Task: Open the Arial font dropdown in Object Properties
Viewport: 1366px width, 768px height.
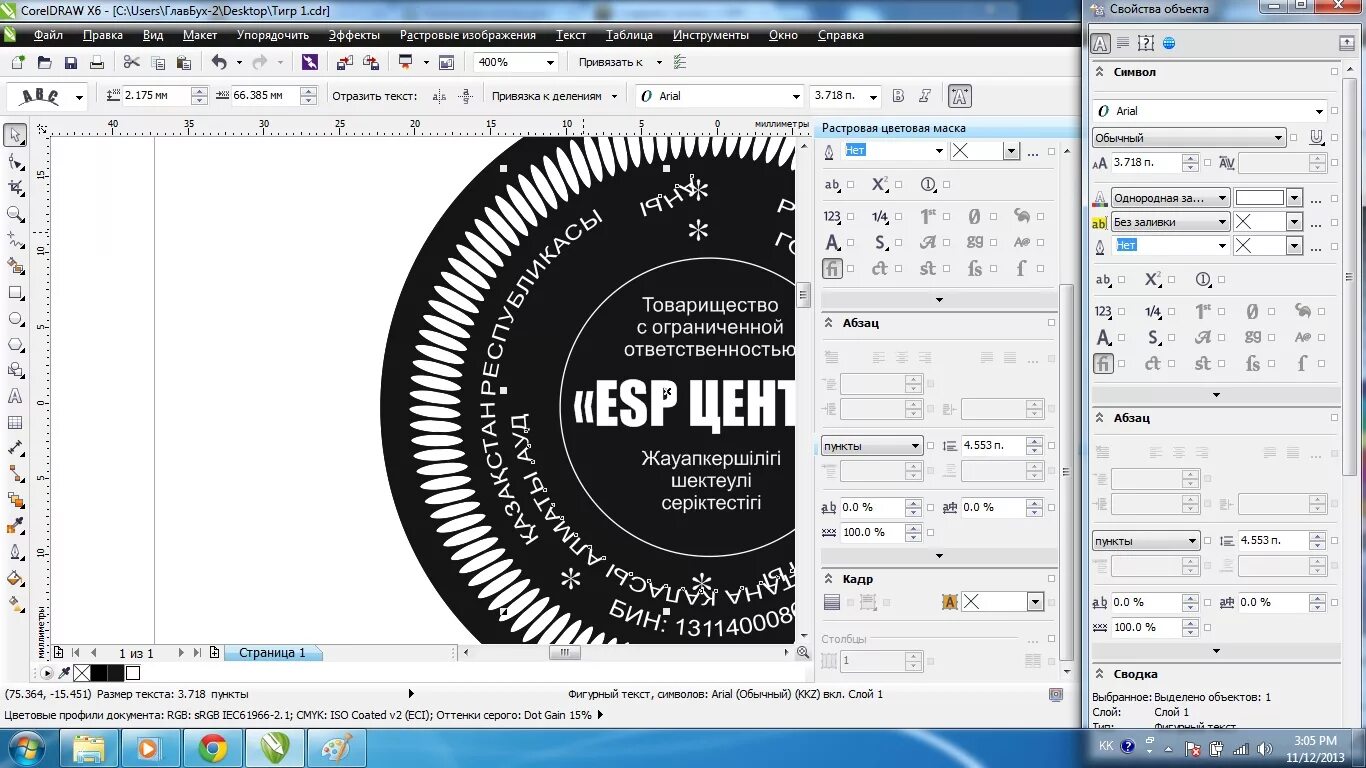Action: pos(1319,111)
